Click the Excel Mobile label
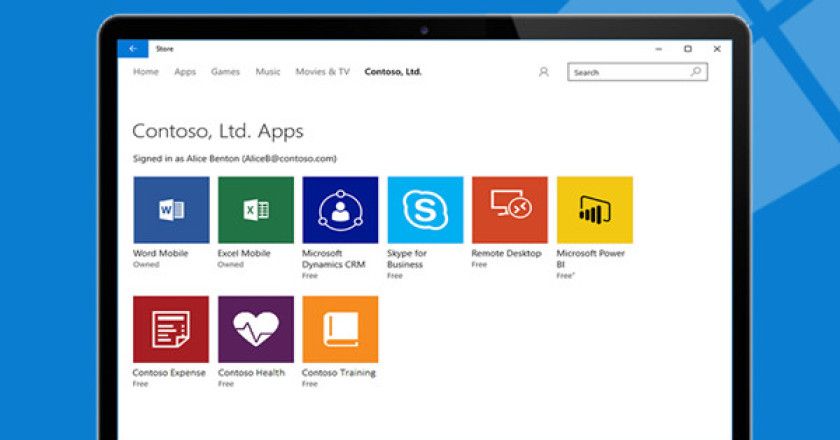Image resolution: width=840 pixels, height=440 pixels. coord(244,253)
